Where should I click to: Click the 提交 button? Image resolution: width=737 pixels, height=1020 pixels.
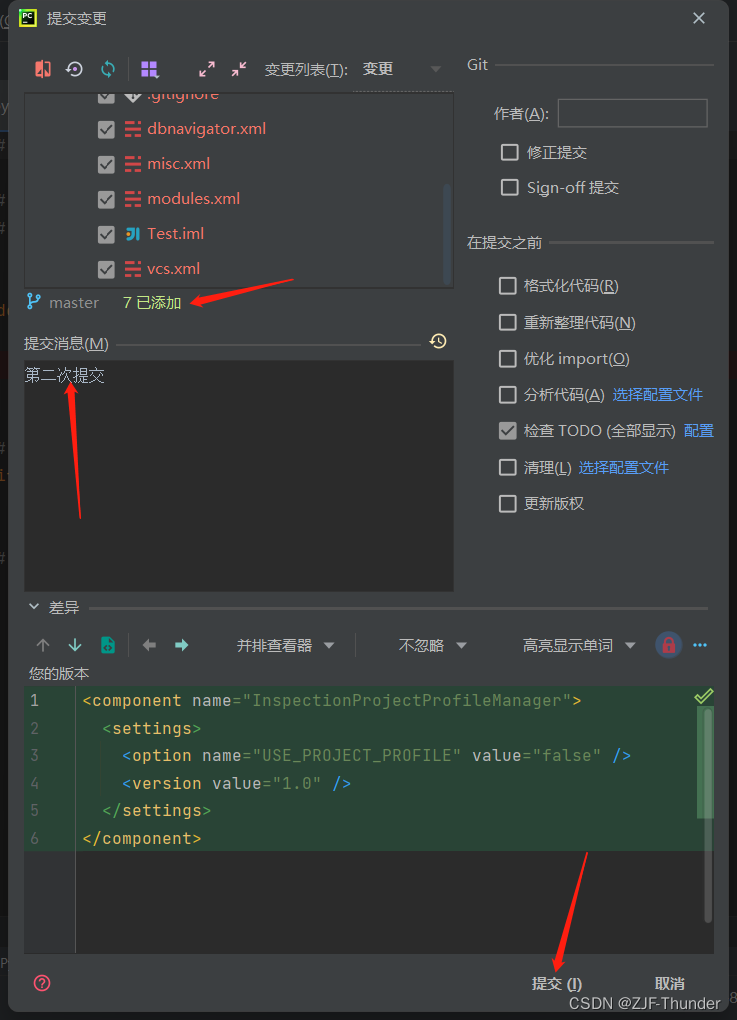click(x=557, y=983)
